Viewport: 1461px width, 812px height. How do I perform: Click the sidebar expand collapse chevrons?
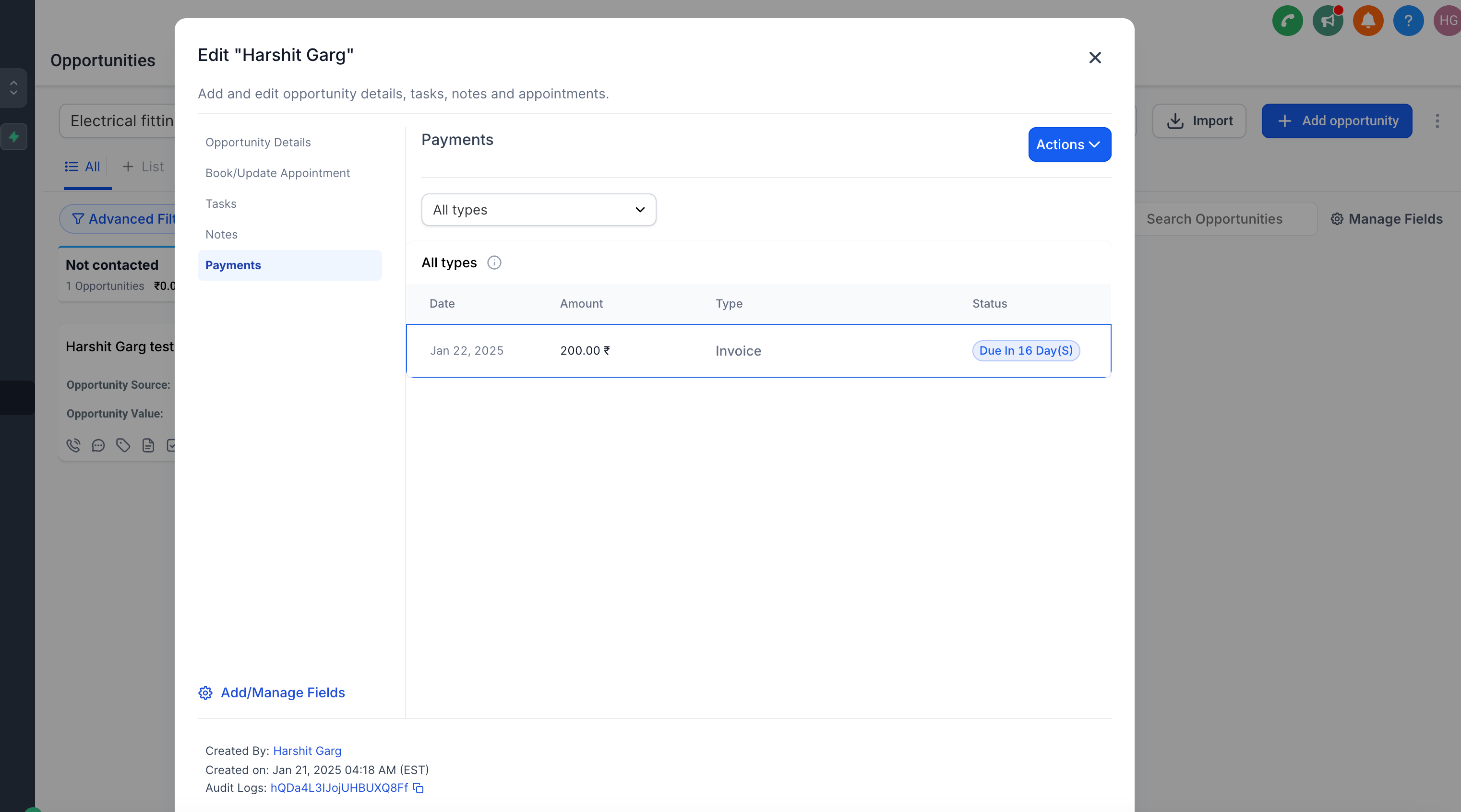[13, 88]
